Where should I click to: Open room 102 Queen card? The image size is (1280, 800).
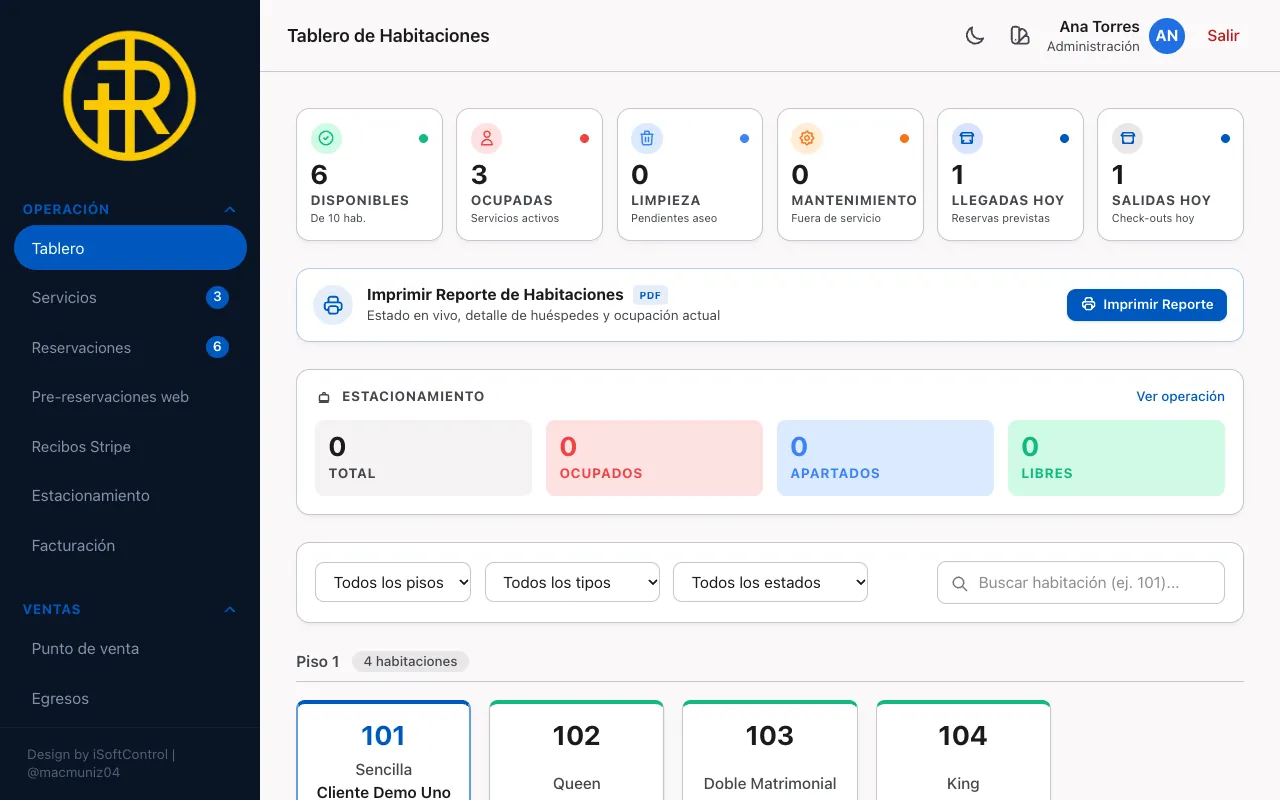pyautogui.click(x=577, y=750)
